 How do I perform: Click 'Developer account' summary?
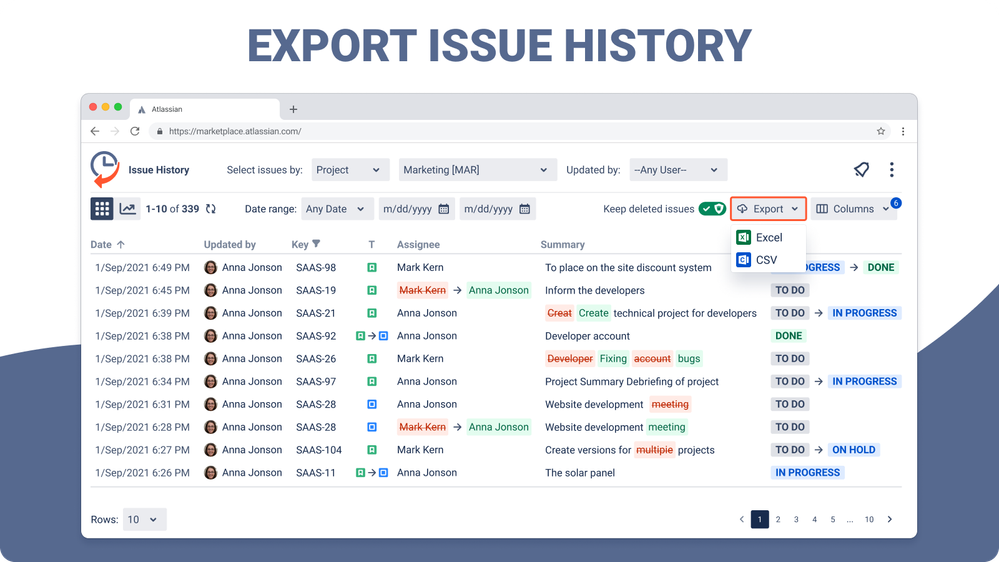(587, 336)
